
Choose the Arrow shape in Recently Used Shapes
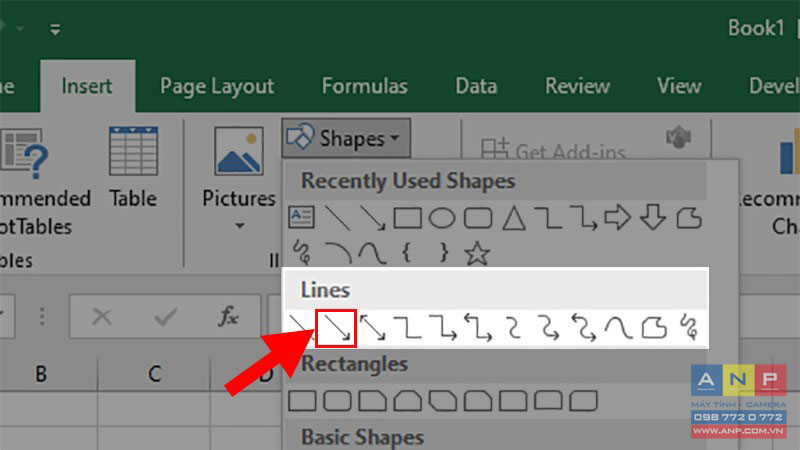click(x=372, y=218)
